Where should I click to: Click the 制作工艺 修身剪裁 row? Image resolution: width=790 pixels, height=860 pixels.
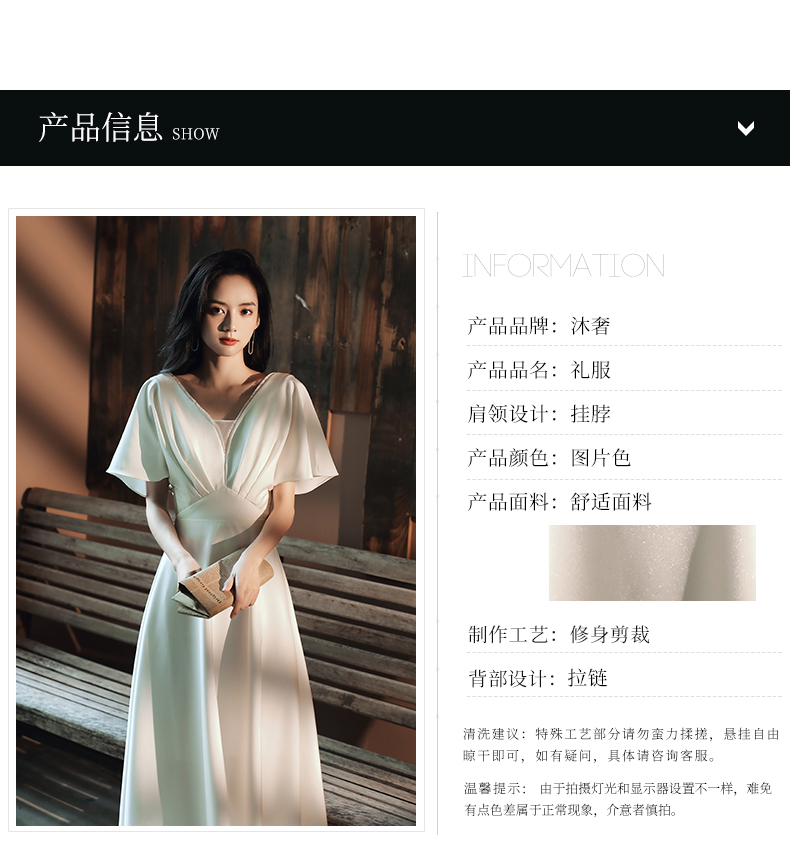pyautogui.click(x=624, y=635)
